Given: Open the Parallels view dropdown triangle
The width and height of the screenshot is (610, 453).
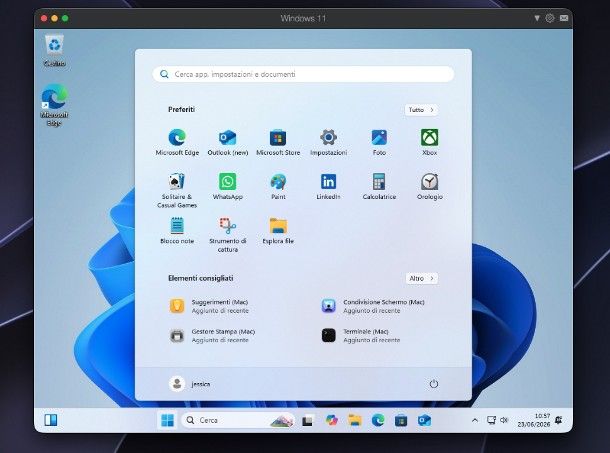Looking at the screenshot, I should pyautogui.click(x=537, y=18).
